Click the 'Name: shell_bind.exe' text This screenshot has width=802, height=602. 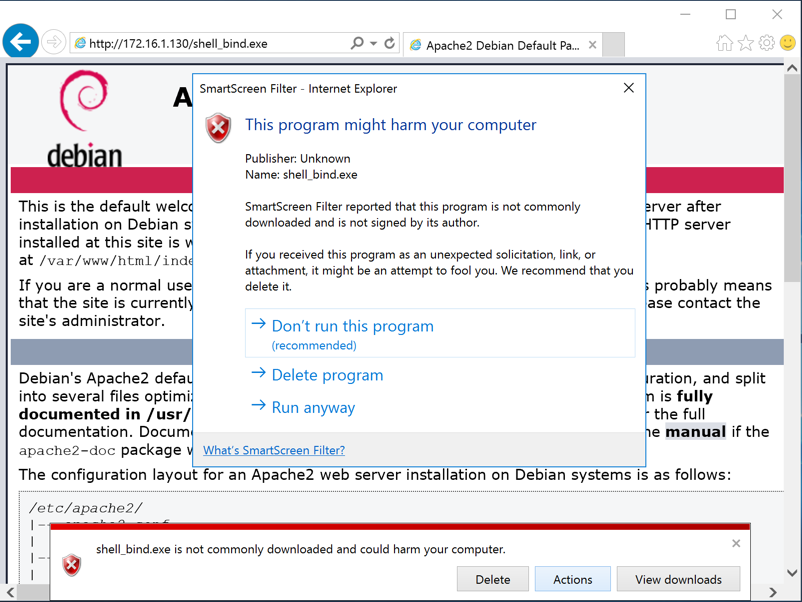(301, 174)
